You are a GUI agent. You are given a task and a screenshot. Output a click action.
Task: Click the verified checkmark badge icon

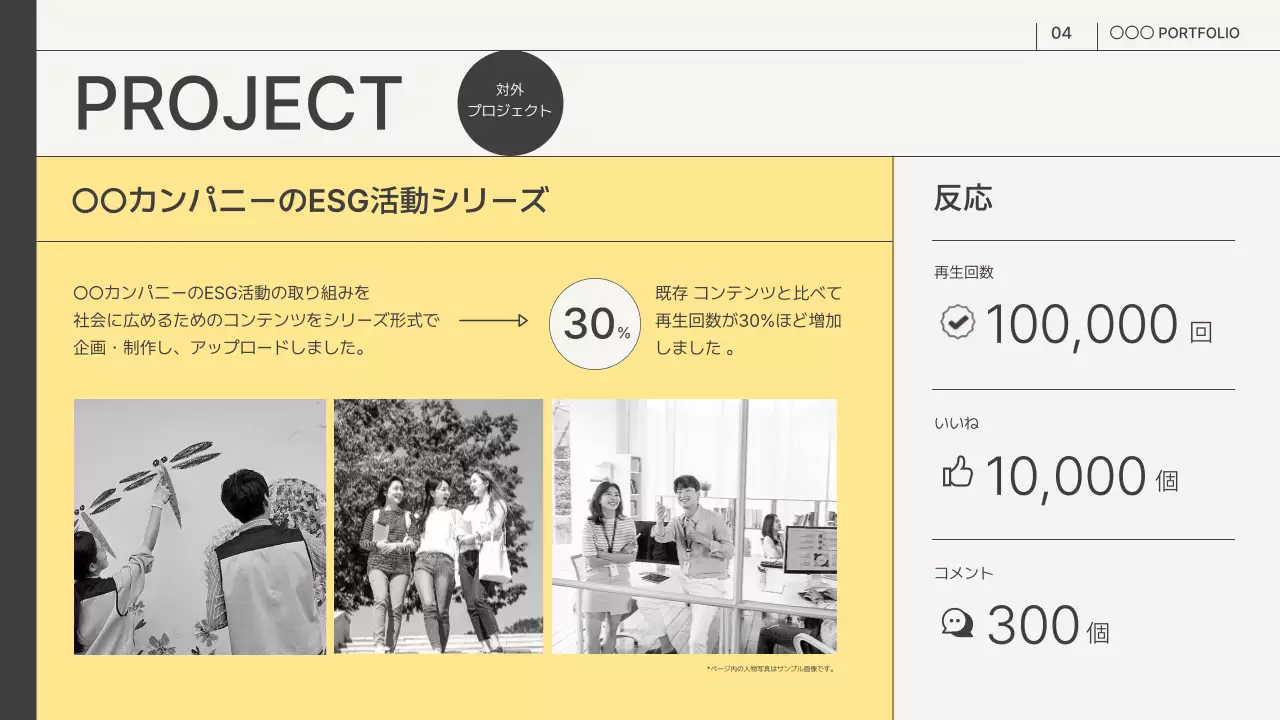coord(957,323)
